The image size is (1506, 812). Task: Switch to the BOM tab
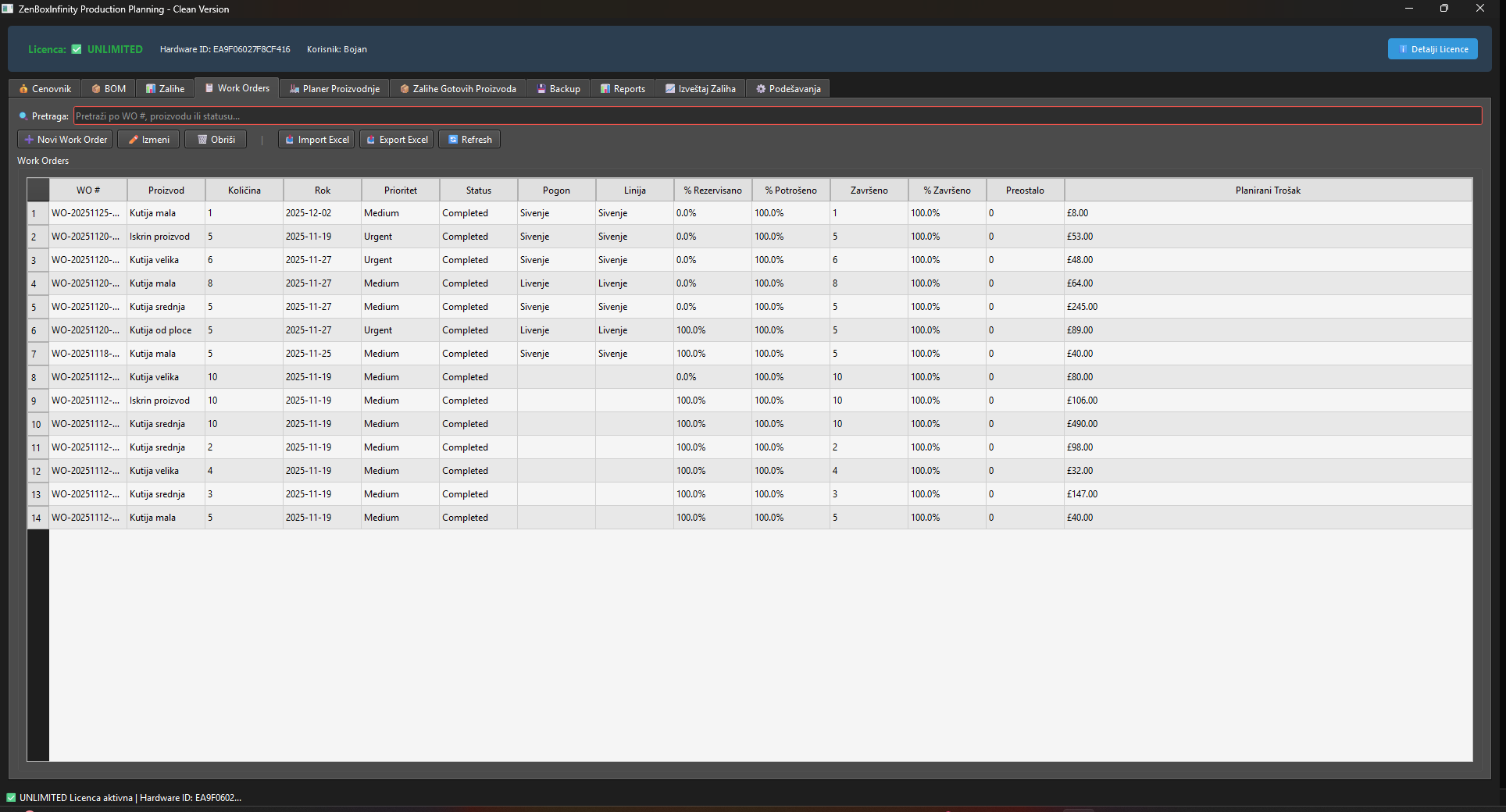109,89
